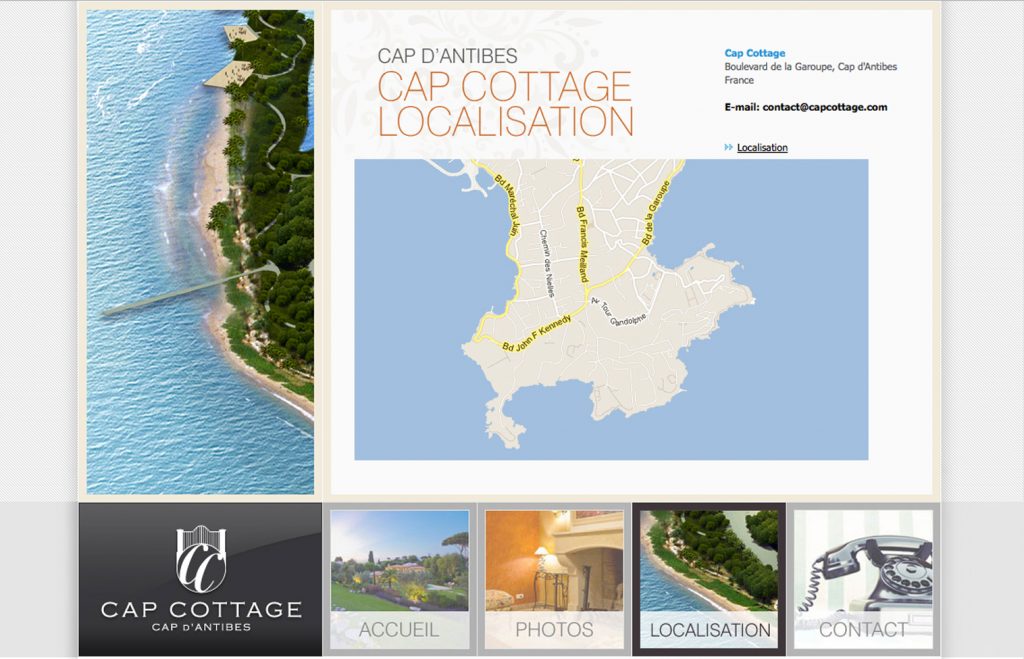1024x659 pixels.
Task: Follow the underlined Localisation link
Action: tap(762, 148)
